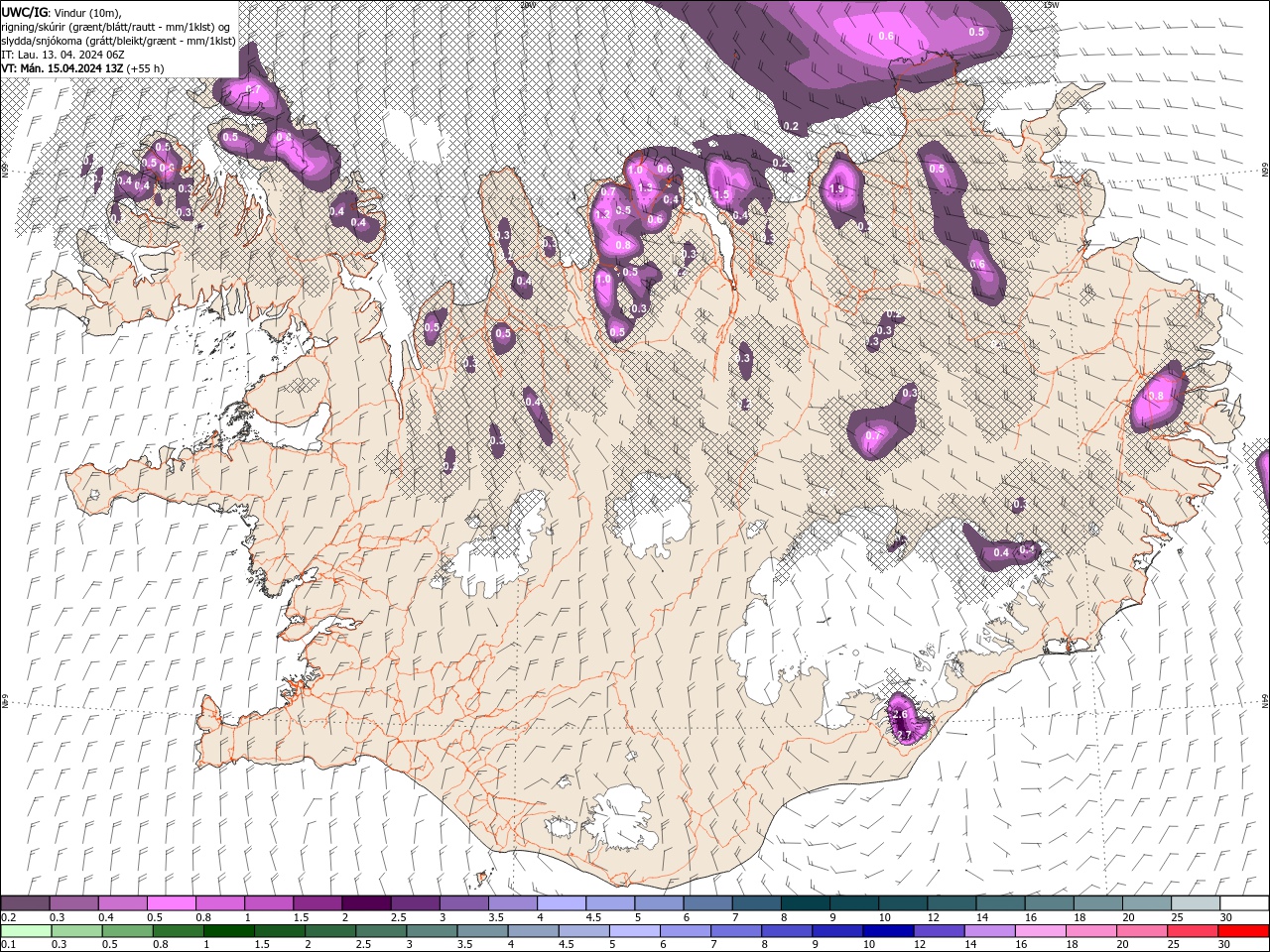Click the 1.9 precipitation value on map
This screenshot has width=1270, height=952.
835,188
